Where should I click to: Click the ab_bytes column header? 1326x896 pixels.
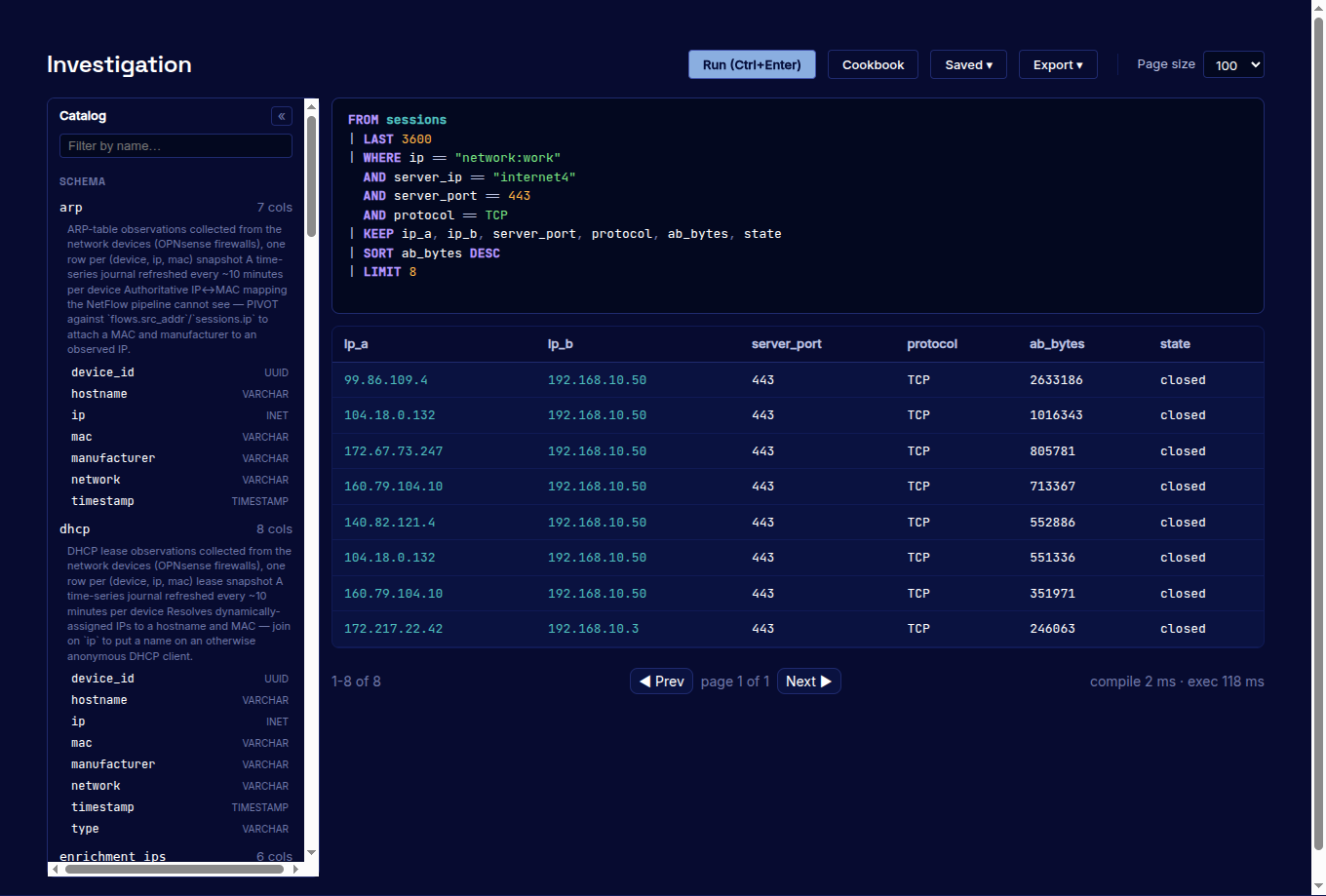(1057, 344)
